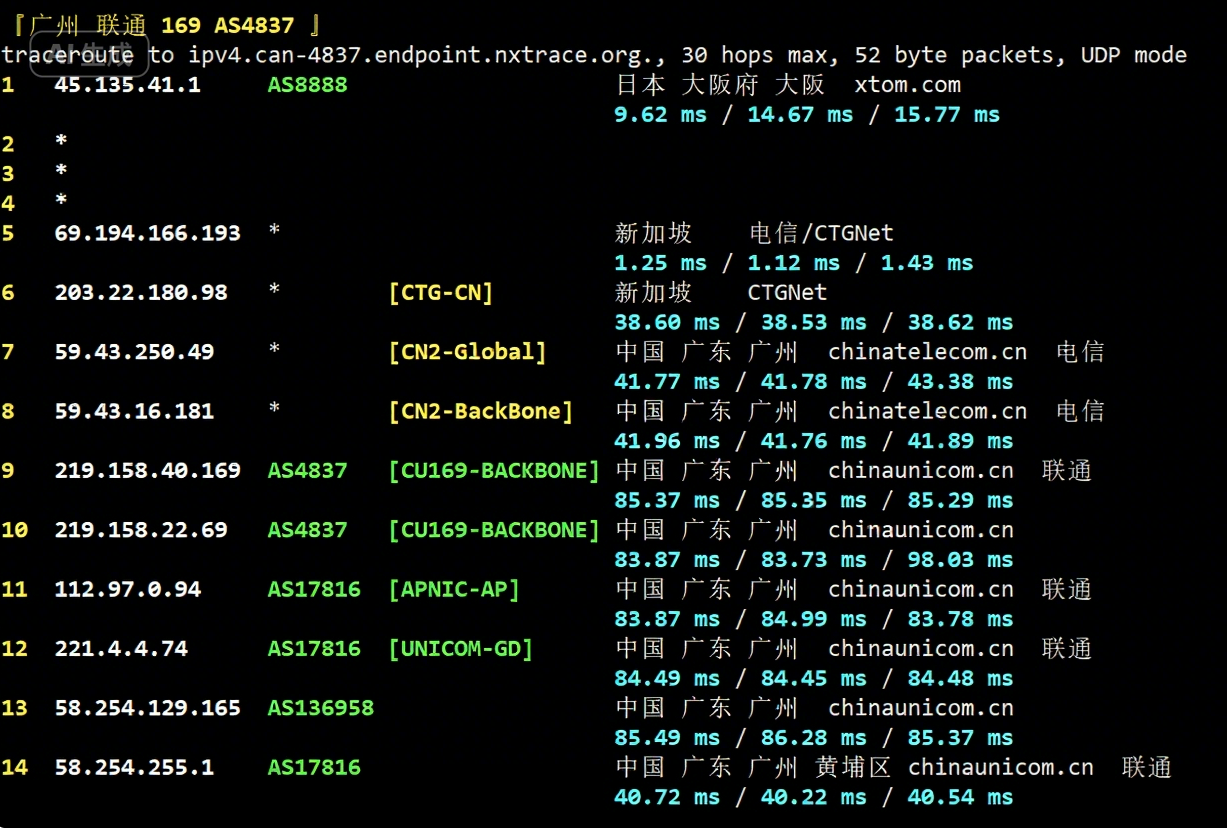
Task: Select AS4837 in hop 10 row
Action: [x=307, y=530]
